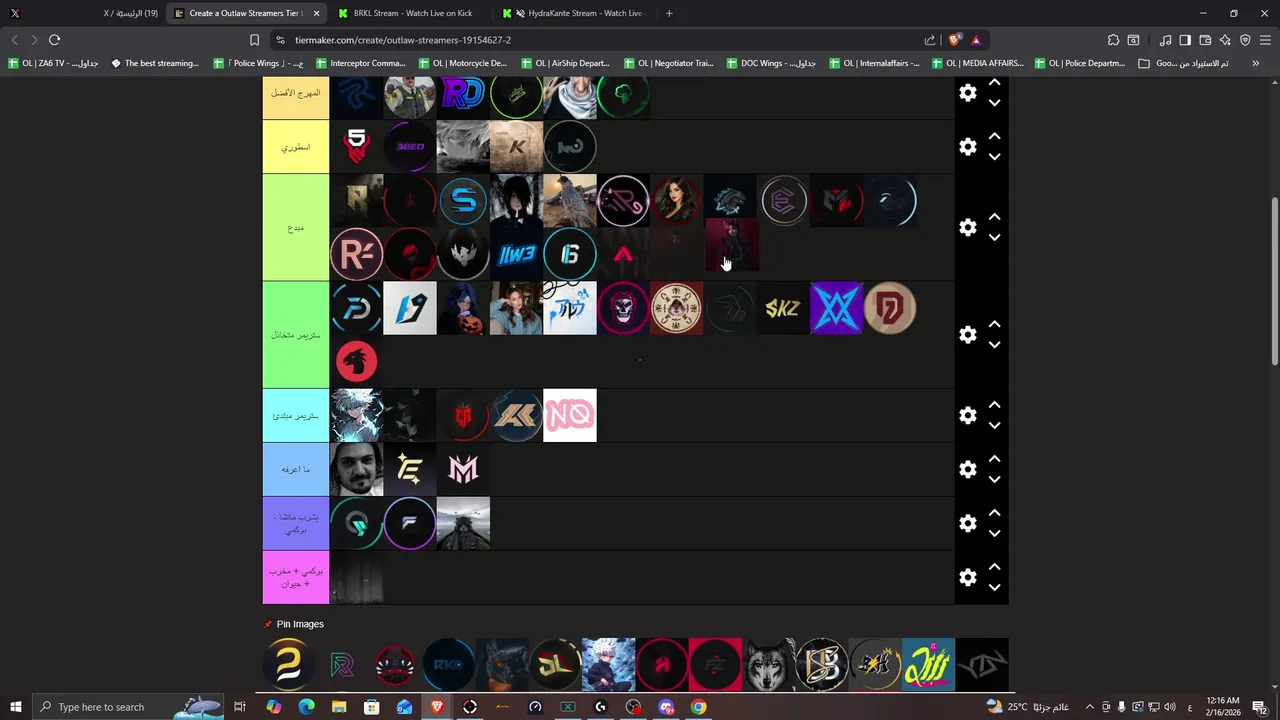1280x720 pixels.
Task: Move the purple tier row up
Action: pos(994,513)
